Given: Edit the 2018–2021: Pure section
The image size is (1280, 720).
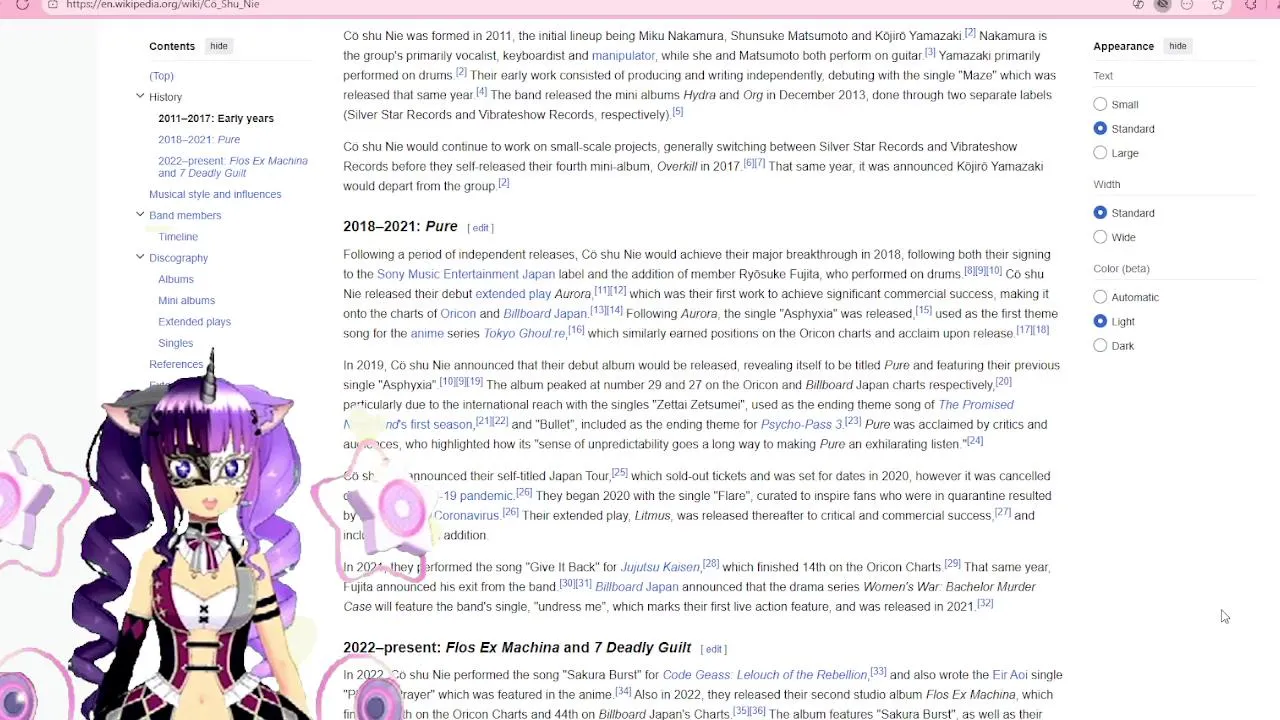Looking at the screenshot, I should click(x=480, y=228).
